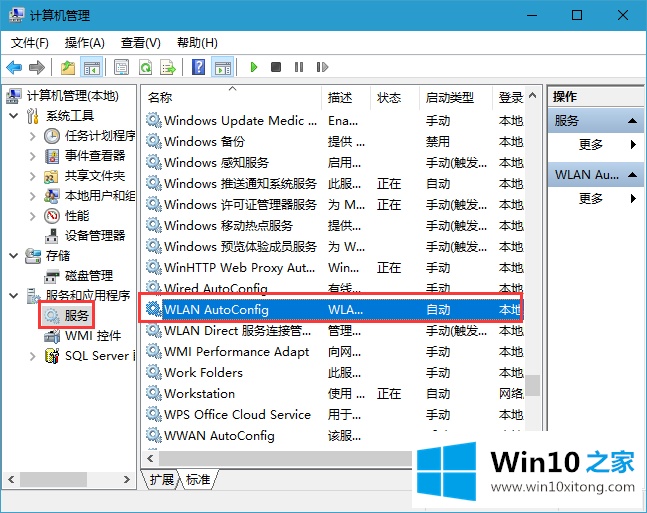Expand the 事件查看器 node arrow
This screenshot has width=647, height=513.
[x=33, y=156]
